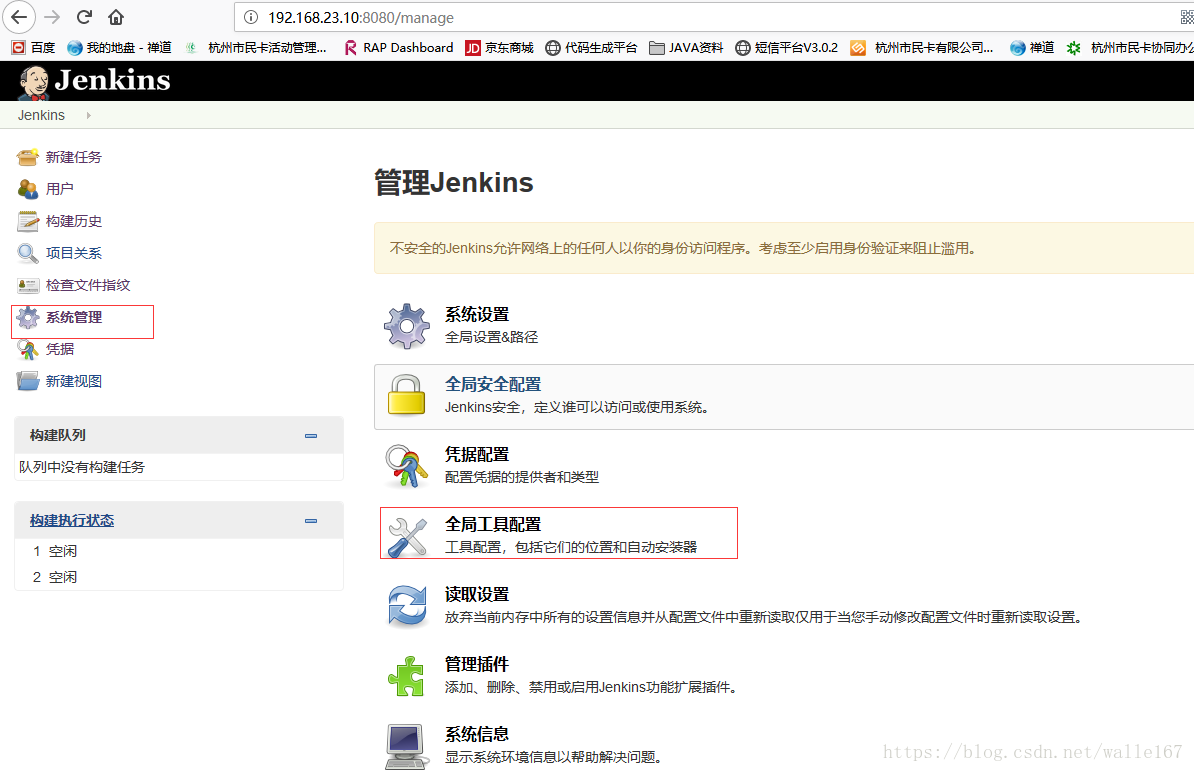Viewport: 1194px width, 772px height.
Task: Open 凭据配置
Action: [477, 455]
